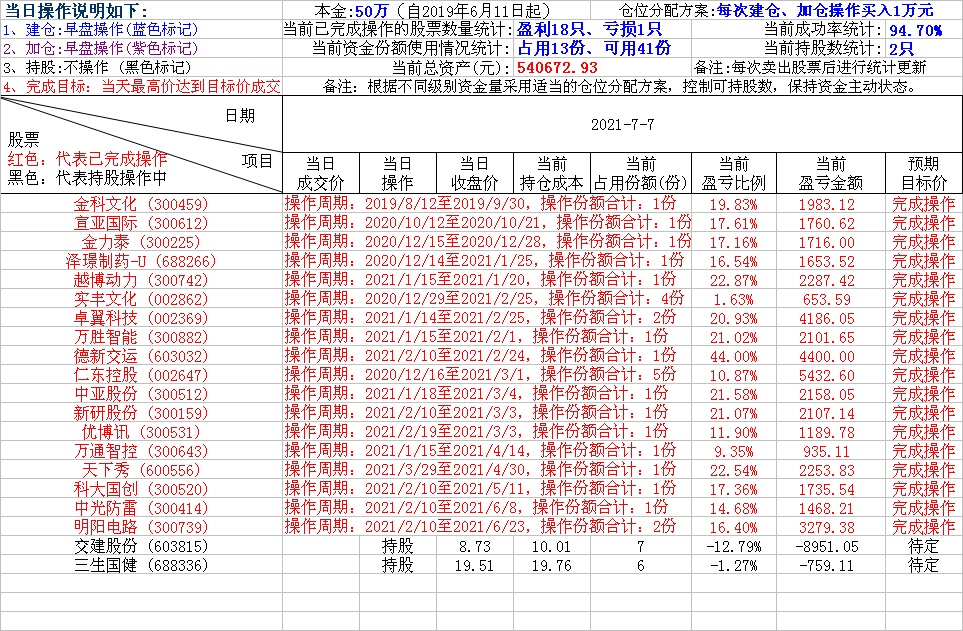The width and height of the screenshot is (963, 631).
Task: Select the 1.63% profit ratio cell
Action: [x=733, y=299]
